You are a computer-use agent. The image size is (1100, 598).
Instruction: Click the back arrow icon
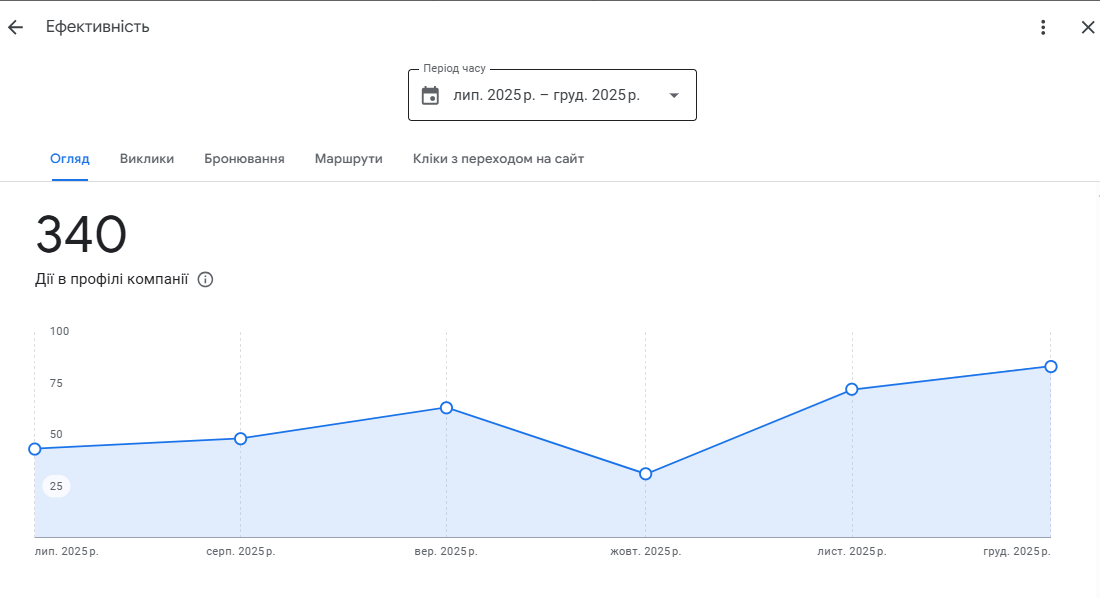coord(15,27)
